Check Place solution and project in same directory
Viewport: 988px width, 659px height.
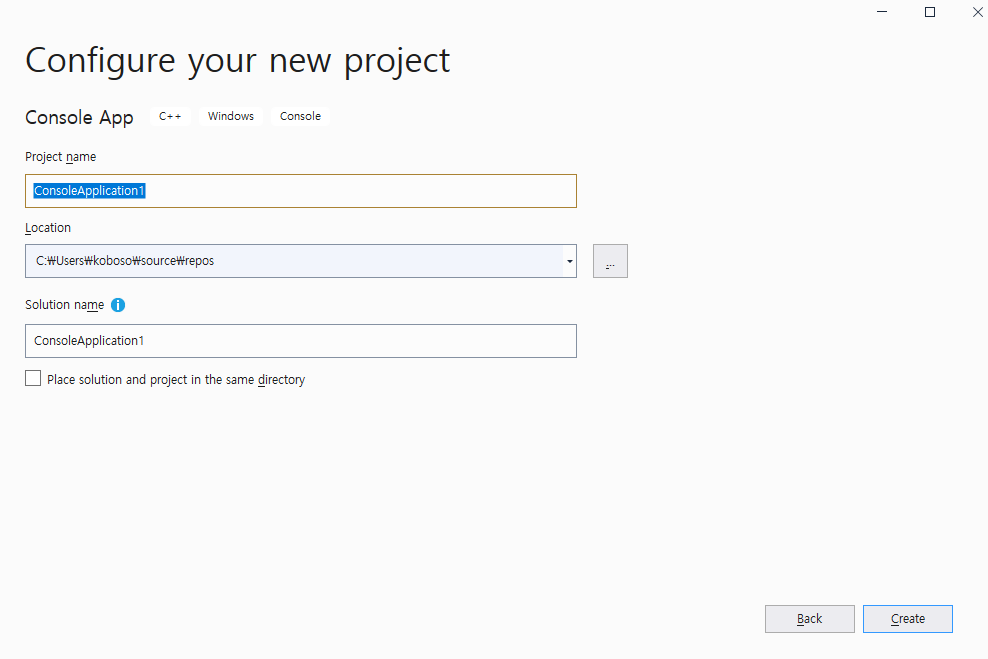point(33,378)
